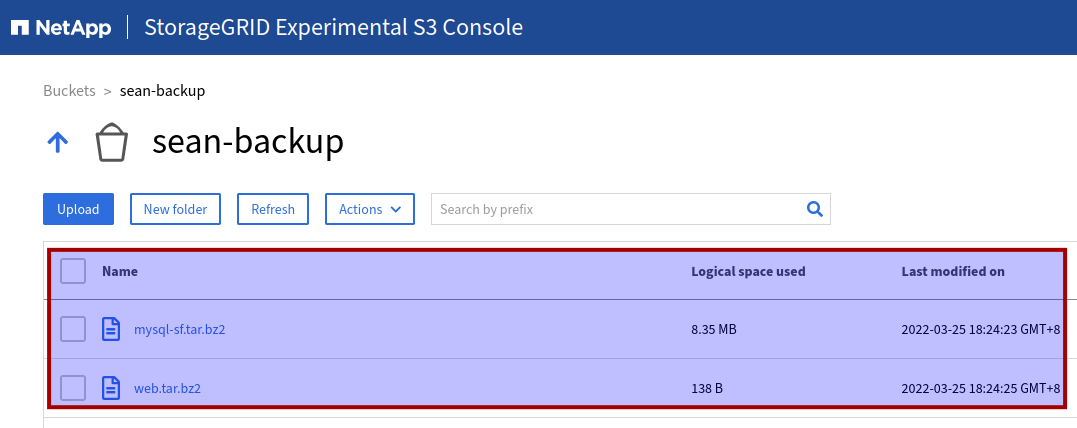
Task: Check the box for web.tar.bz2
Action: click(73, 388)
